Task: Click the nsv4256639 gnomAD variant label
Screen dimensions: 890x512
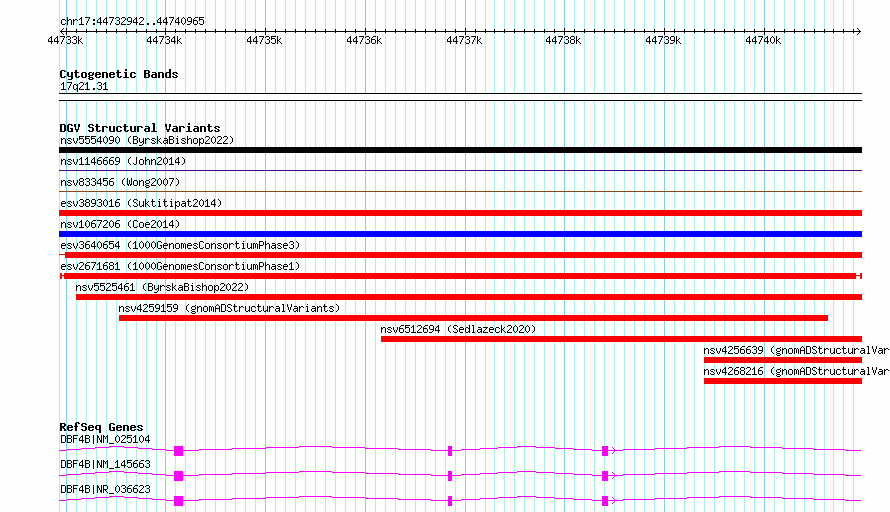Action: [795, 350]
